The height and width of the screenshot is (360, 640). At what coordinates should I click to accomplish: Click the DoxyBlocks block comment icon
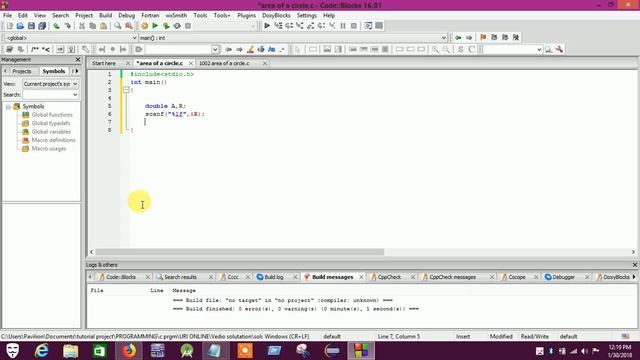(35, 49)
